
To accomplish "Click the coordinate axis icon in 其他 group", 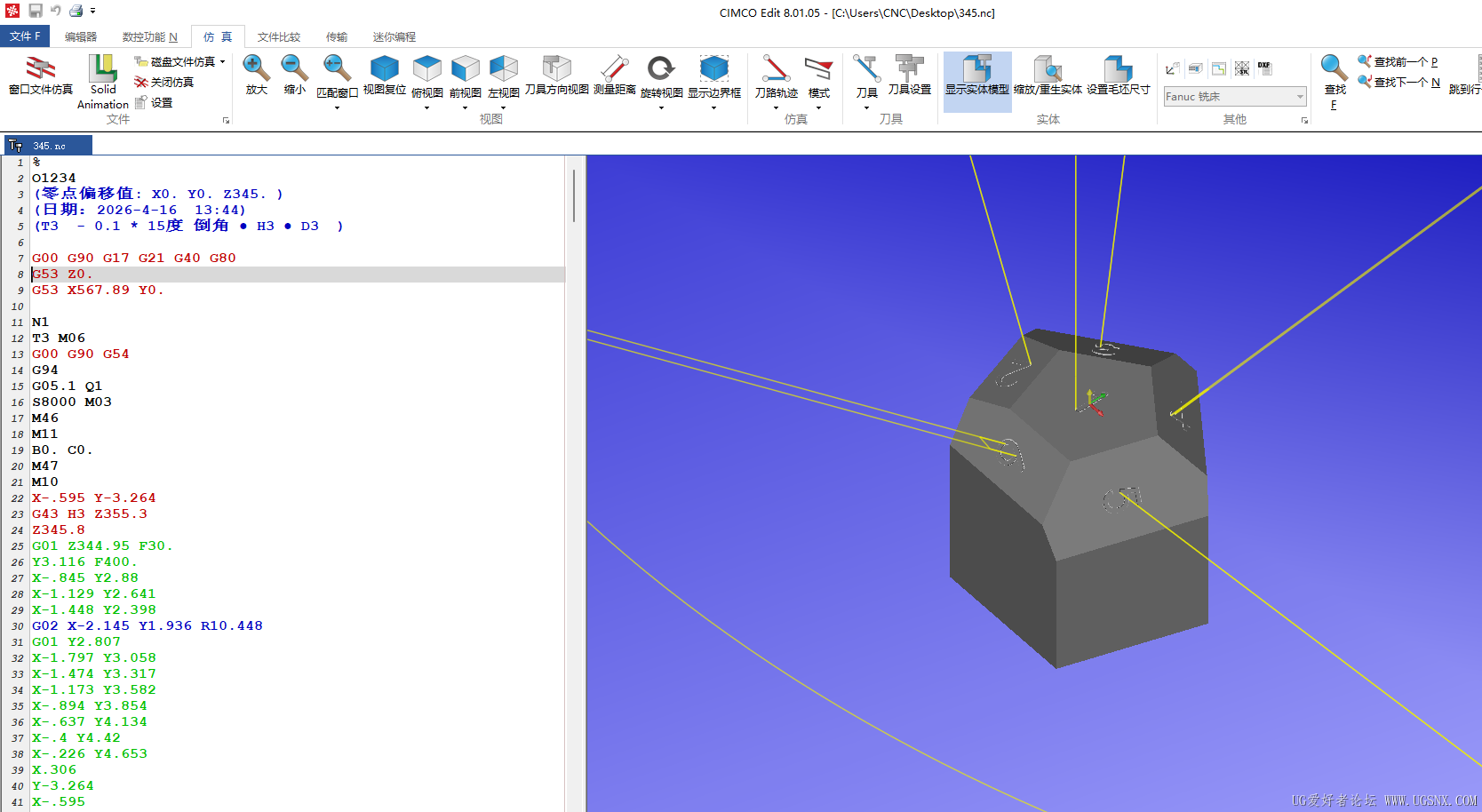I will (x=1173, y=68).
